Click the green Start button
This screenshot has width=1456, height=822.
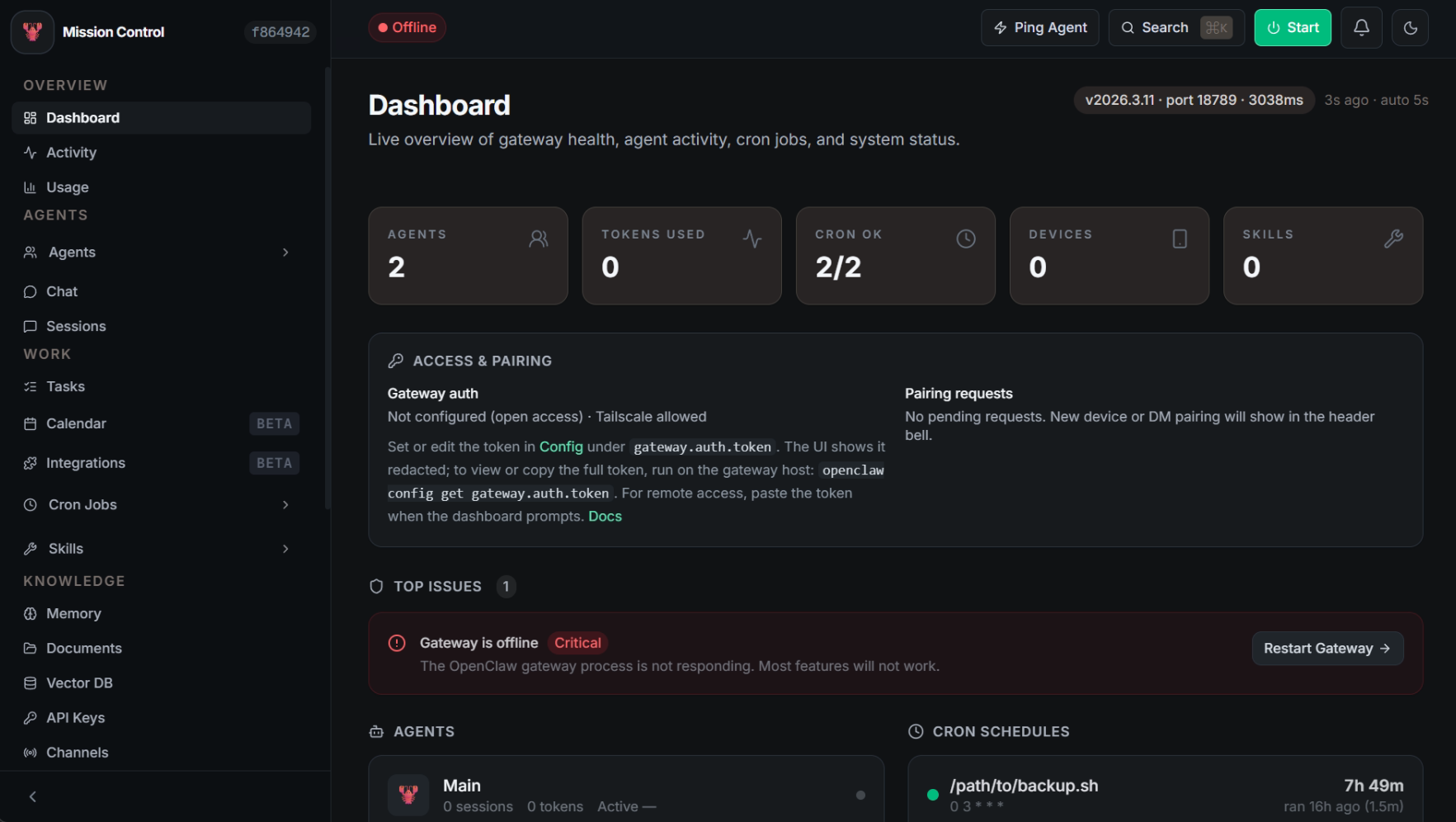[1292, 28]
